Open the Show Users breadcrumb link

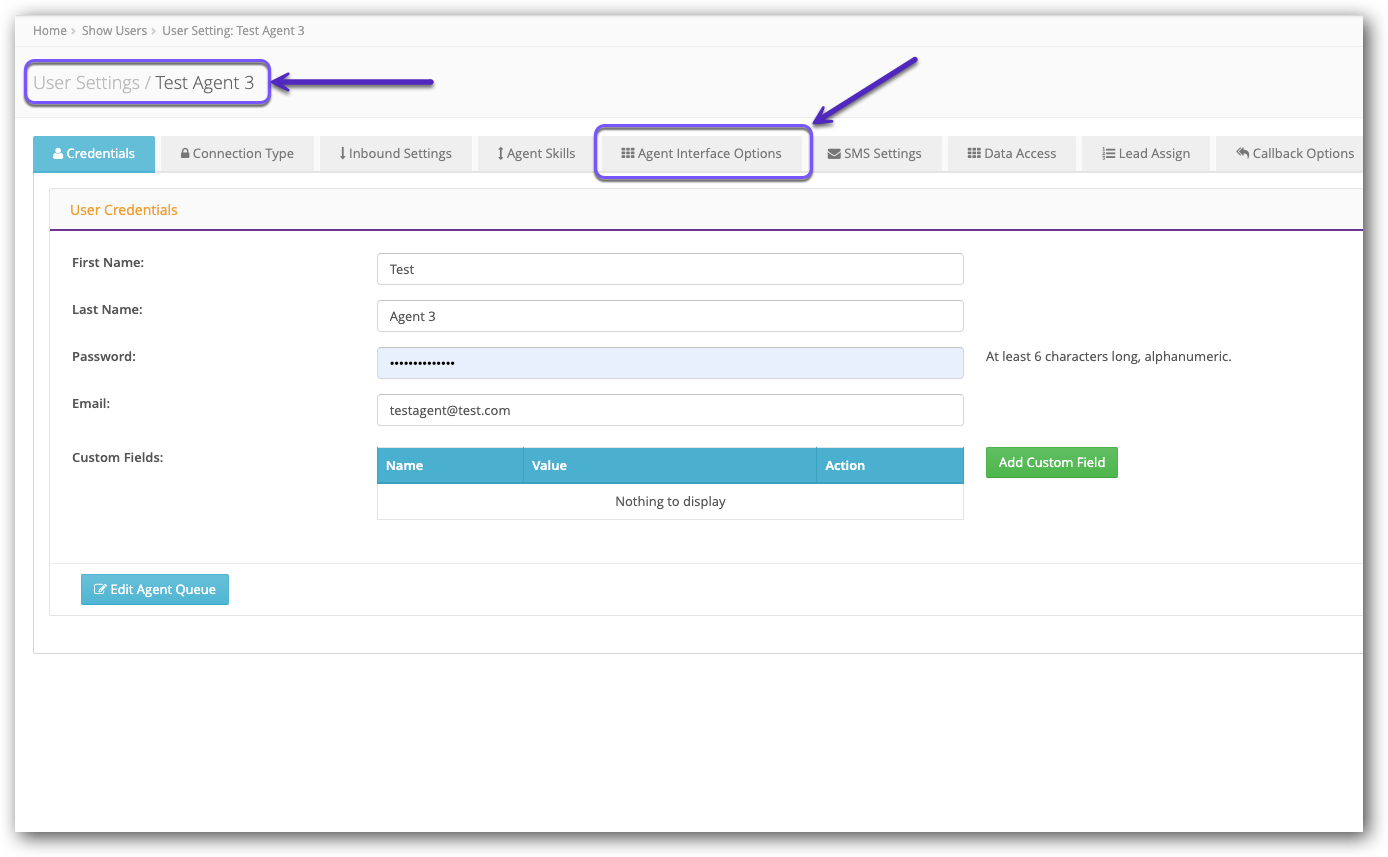pos(114,30)
